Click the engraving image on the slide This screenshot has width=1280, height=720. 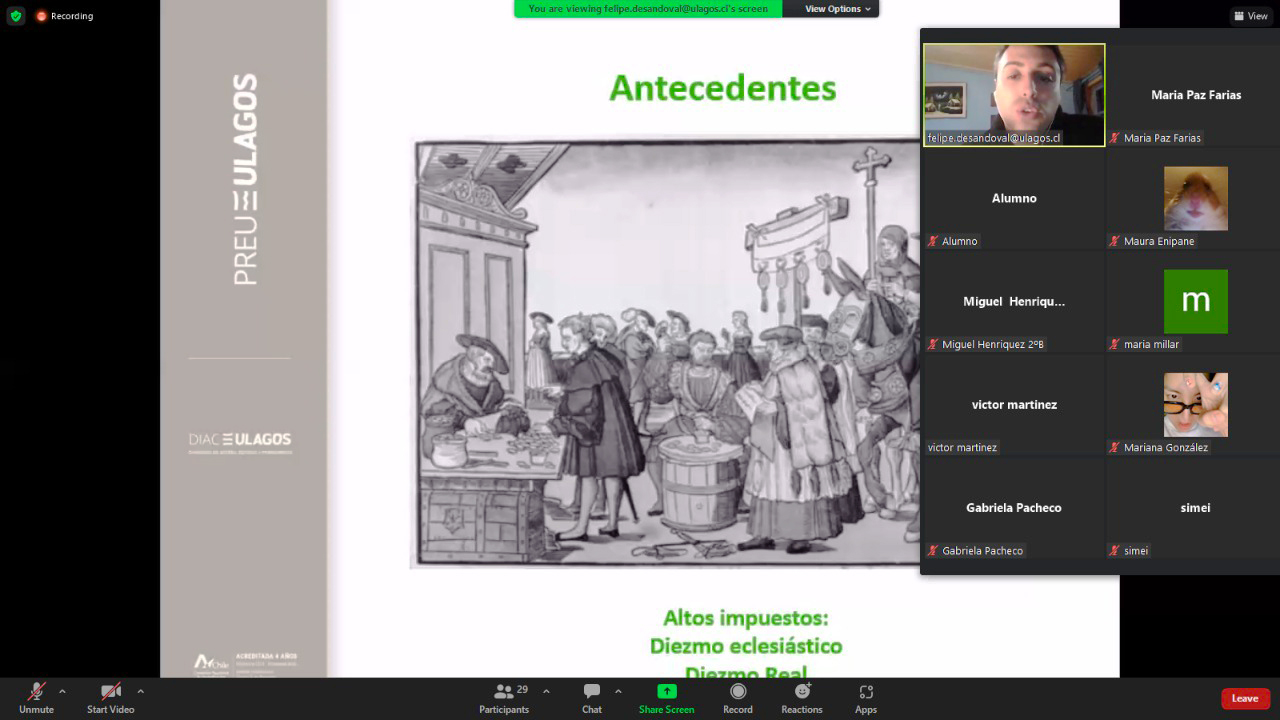click(665, 353)
